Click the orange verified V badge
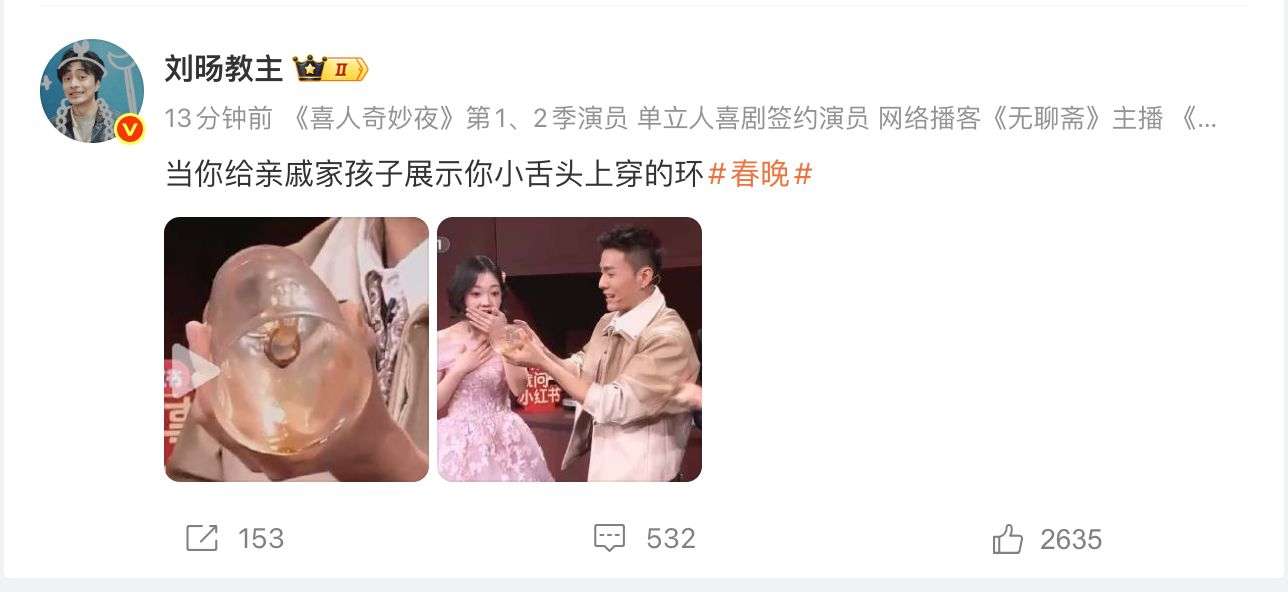 point(129,129)
